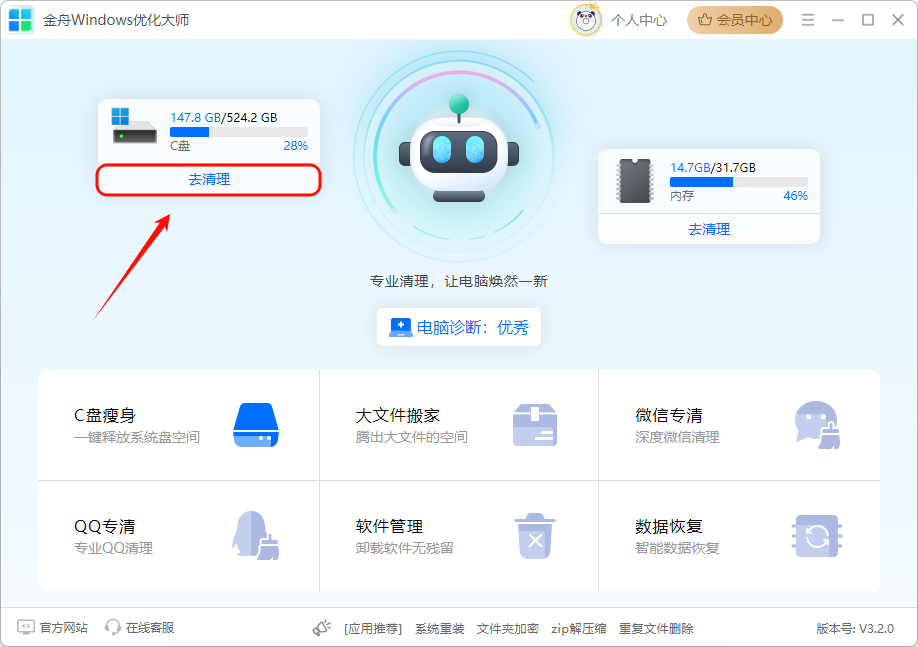Image resolution: width=918 pixels, height=647 pixels.
Task: Open 文件夹加密 recommended app link
Action: pos(507,629)
